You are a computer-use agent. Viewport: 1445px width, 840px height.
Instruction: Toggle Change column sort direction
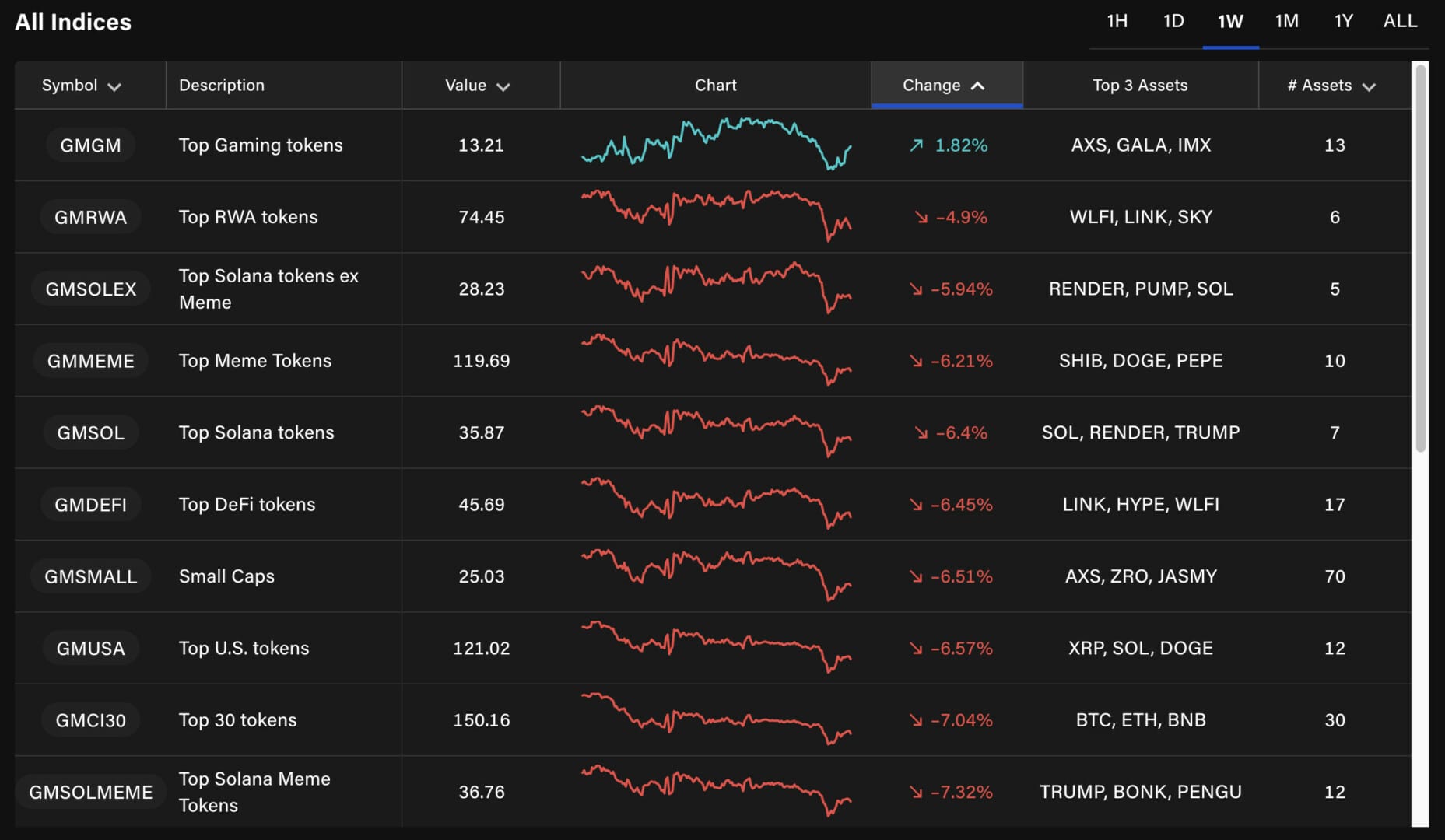[x=978, y=86]
